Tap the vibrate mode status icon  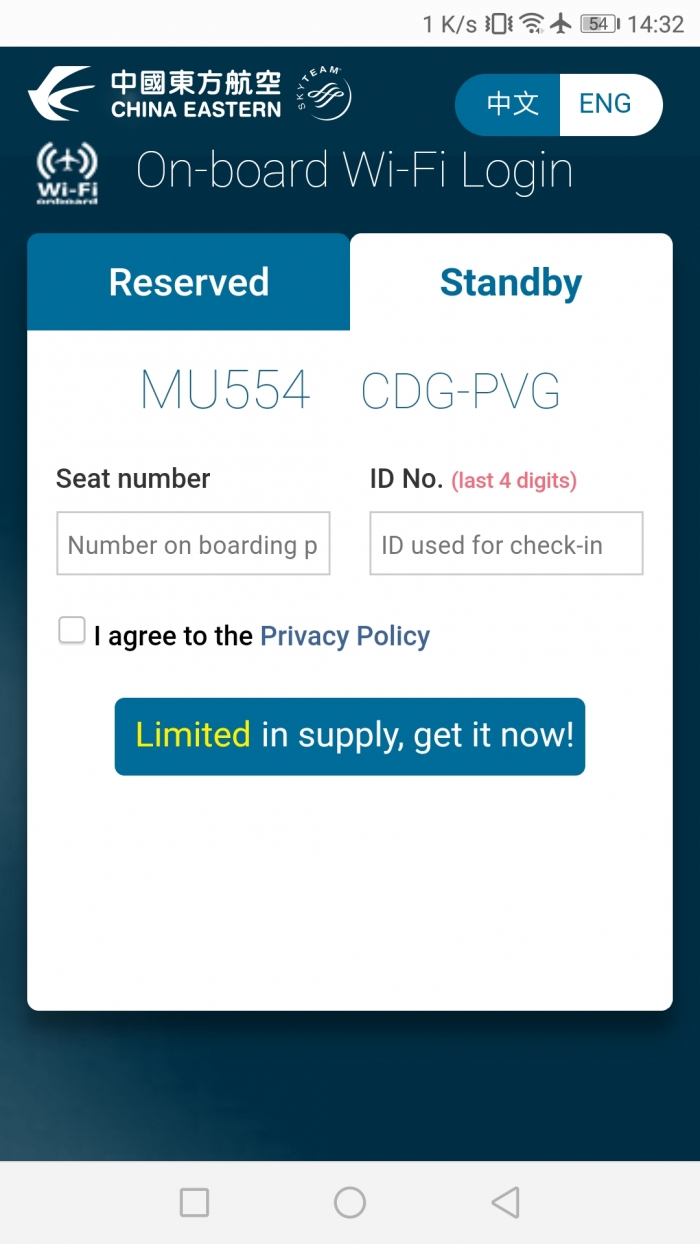click(497, 24)
